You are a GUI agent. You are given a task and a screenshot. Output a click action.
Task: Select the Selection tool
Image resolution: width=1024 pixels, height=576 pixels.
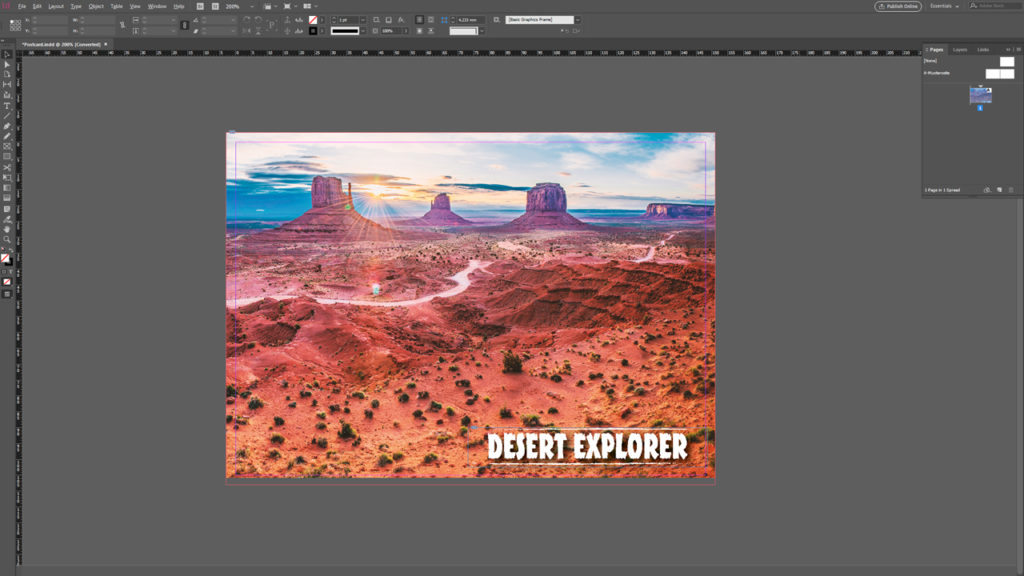[x=6, y=65]
